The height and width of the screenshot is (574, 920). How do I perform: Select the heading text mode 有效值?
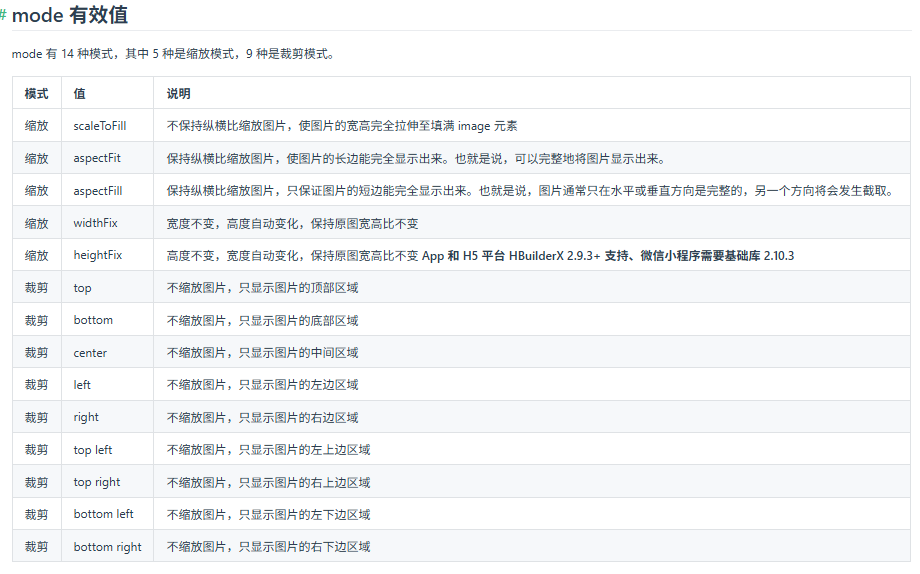[x=70, y=15]
